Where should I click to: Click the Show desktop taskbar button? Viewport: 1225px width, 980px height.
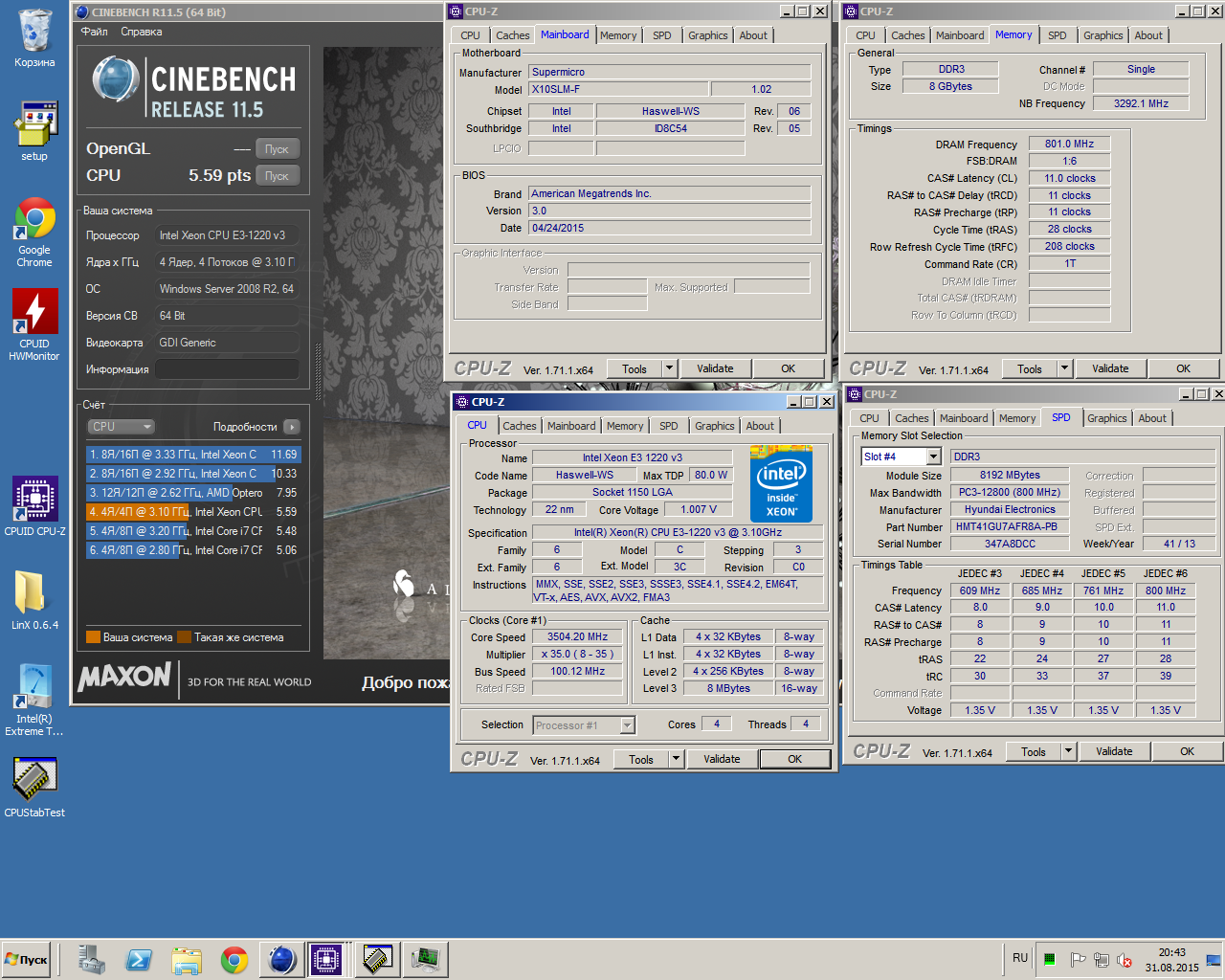[1214, 960]
